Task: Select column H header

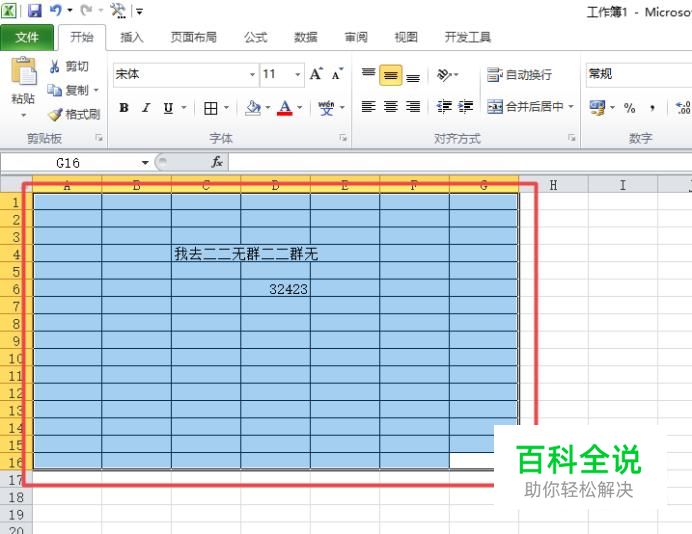Action: (553, 185)
